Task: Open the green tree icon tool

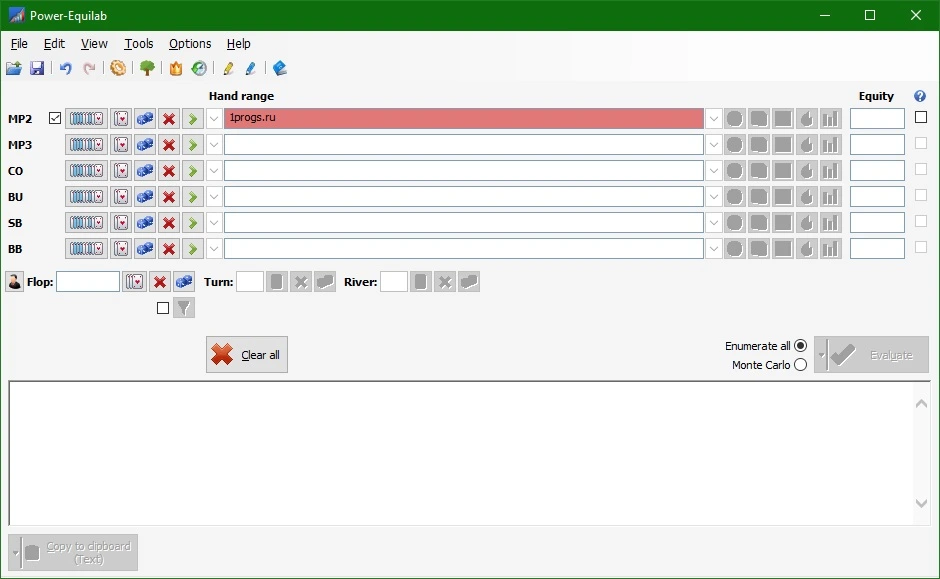Action: tap(147, 68)
